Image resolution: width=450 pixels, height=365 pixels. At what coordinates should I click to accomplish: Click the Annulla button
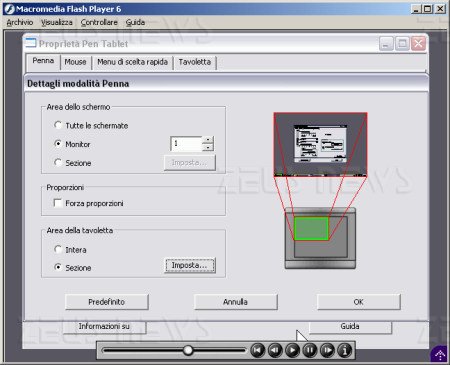(235, 302)
